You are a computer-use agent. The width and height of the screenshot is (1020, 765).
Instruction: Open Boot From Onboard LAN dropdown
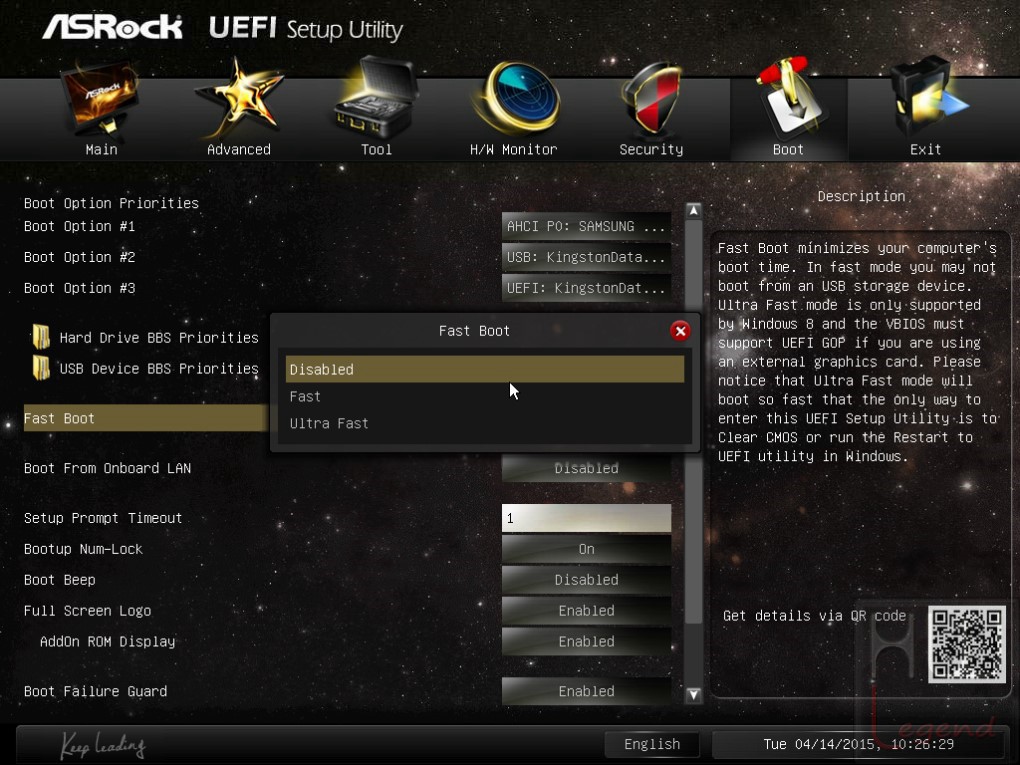coord(586,468)
